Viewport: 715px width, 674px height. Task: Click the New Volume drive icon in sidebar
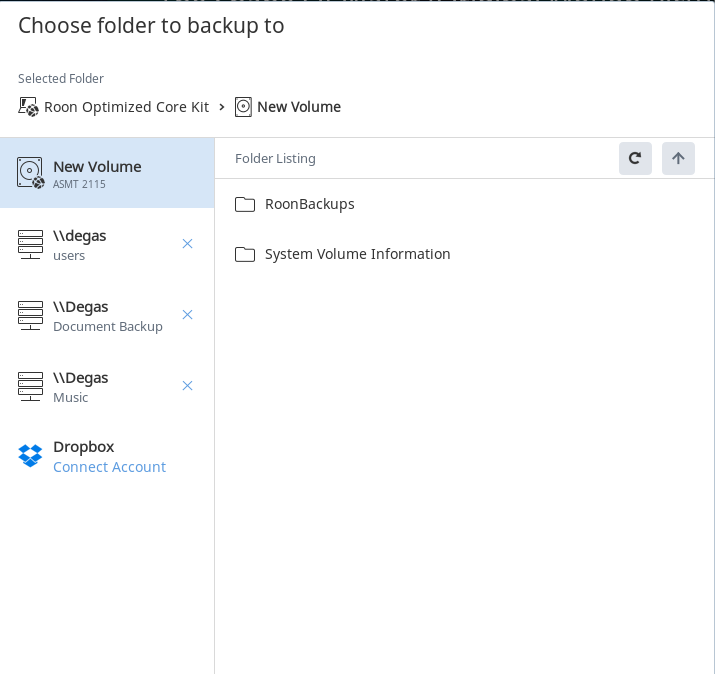[x=31, y=173]
